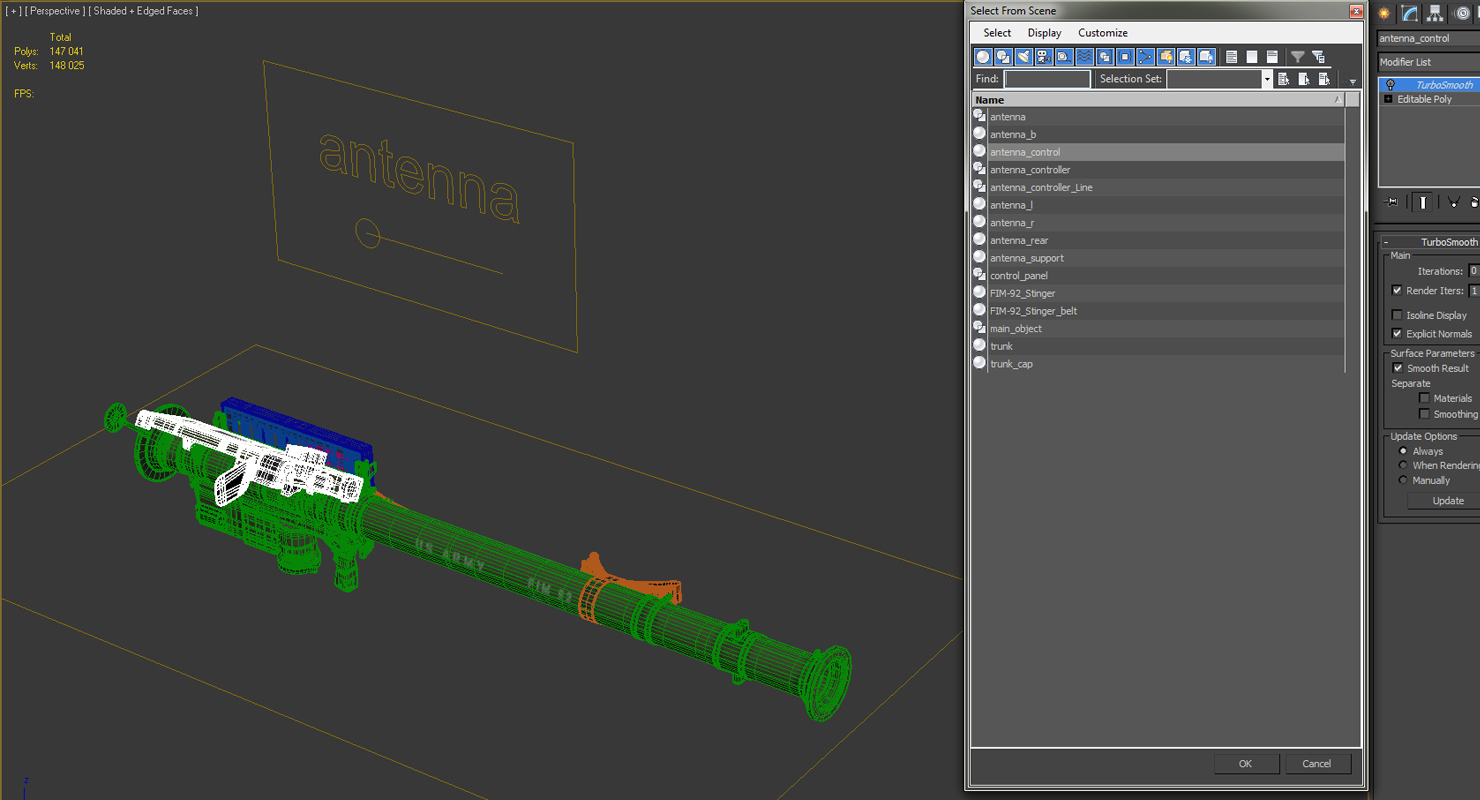Toggle Display Frozen Objects filter icon
The height and width of the screenshot is (800, 1480).
click(1186, 57)
